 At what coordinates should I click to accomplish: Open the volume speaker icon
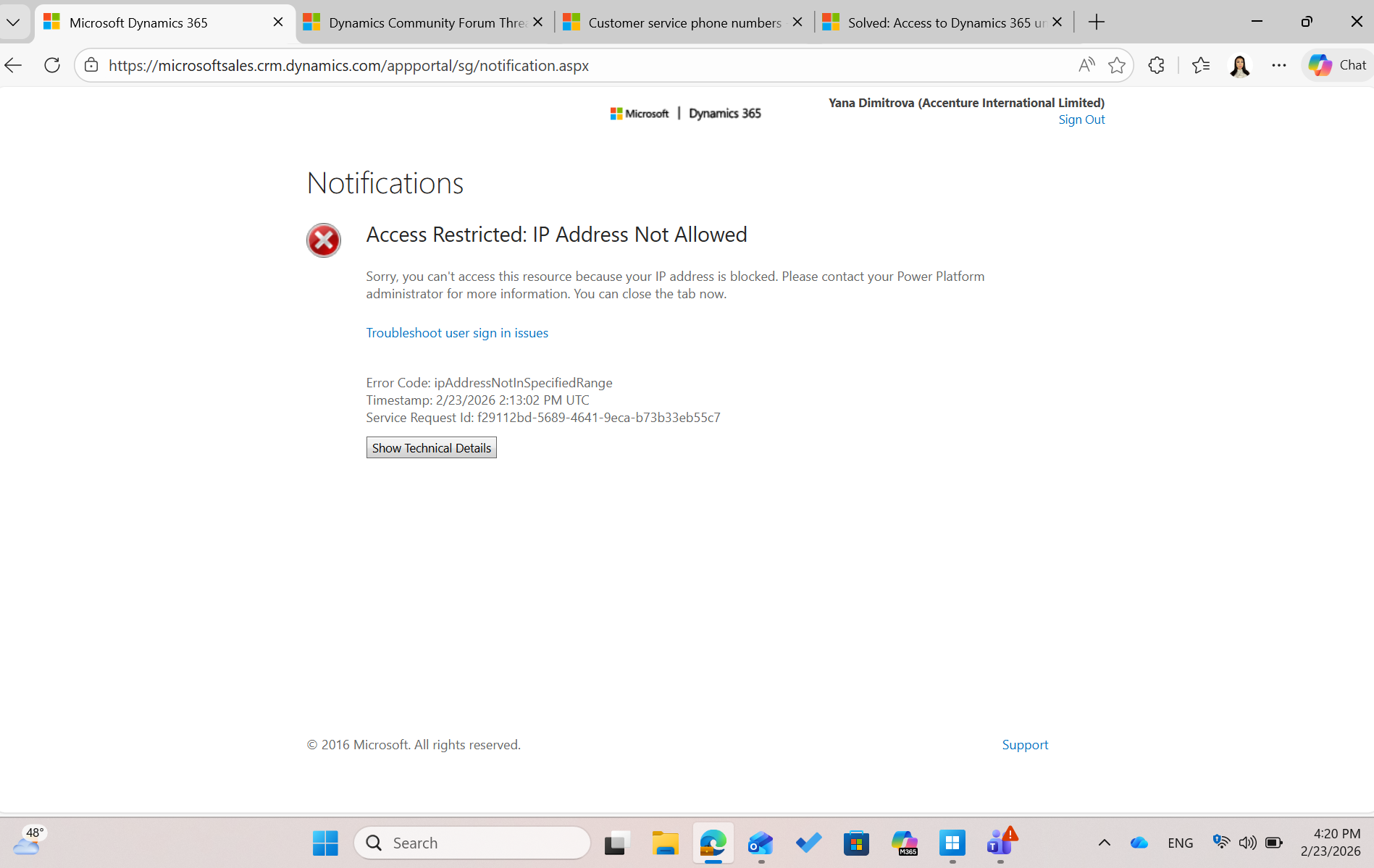tap(1247, 843)
